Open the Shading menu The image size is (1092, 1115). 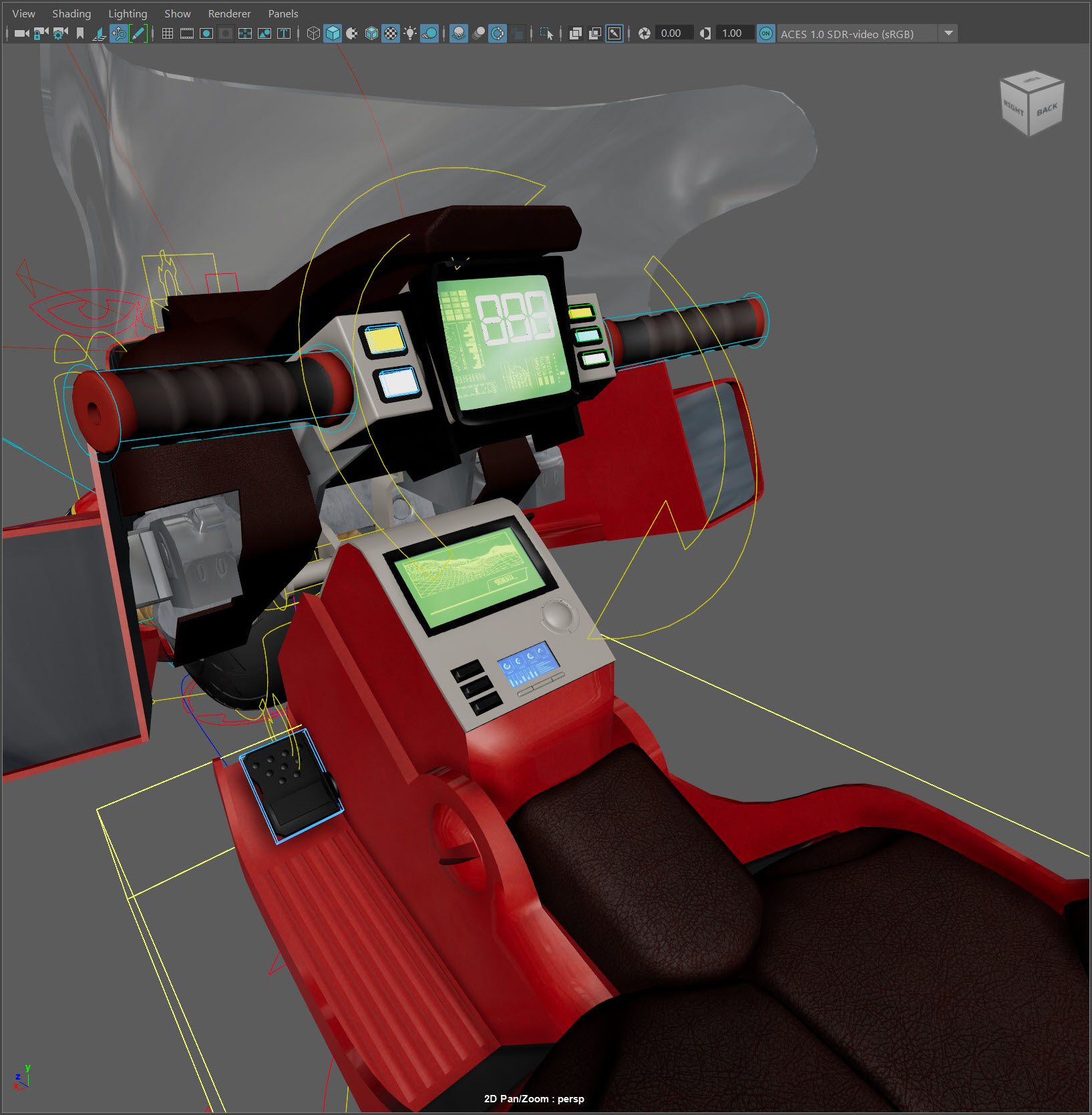point(71,13)
